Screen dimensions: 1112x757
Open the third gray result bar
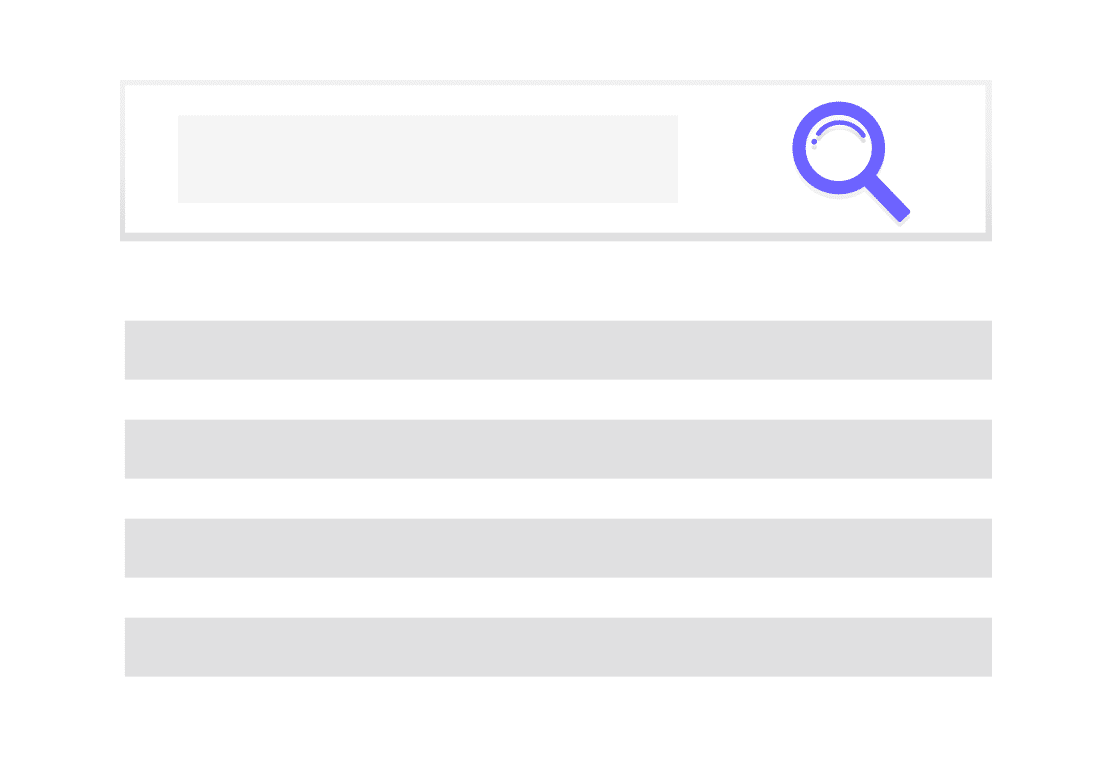click(x=558, y=548)
